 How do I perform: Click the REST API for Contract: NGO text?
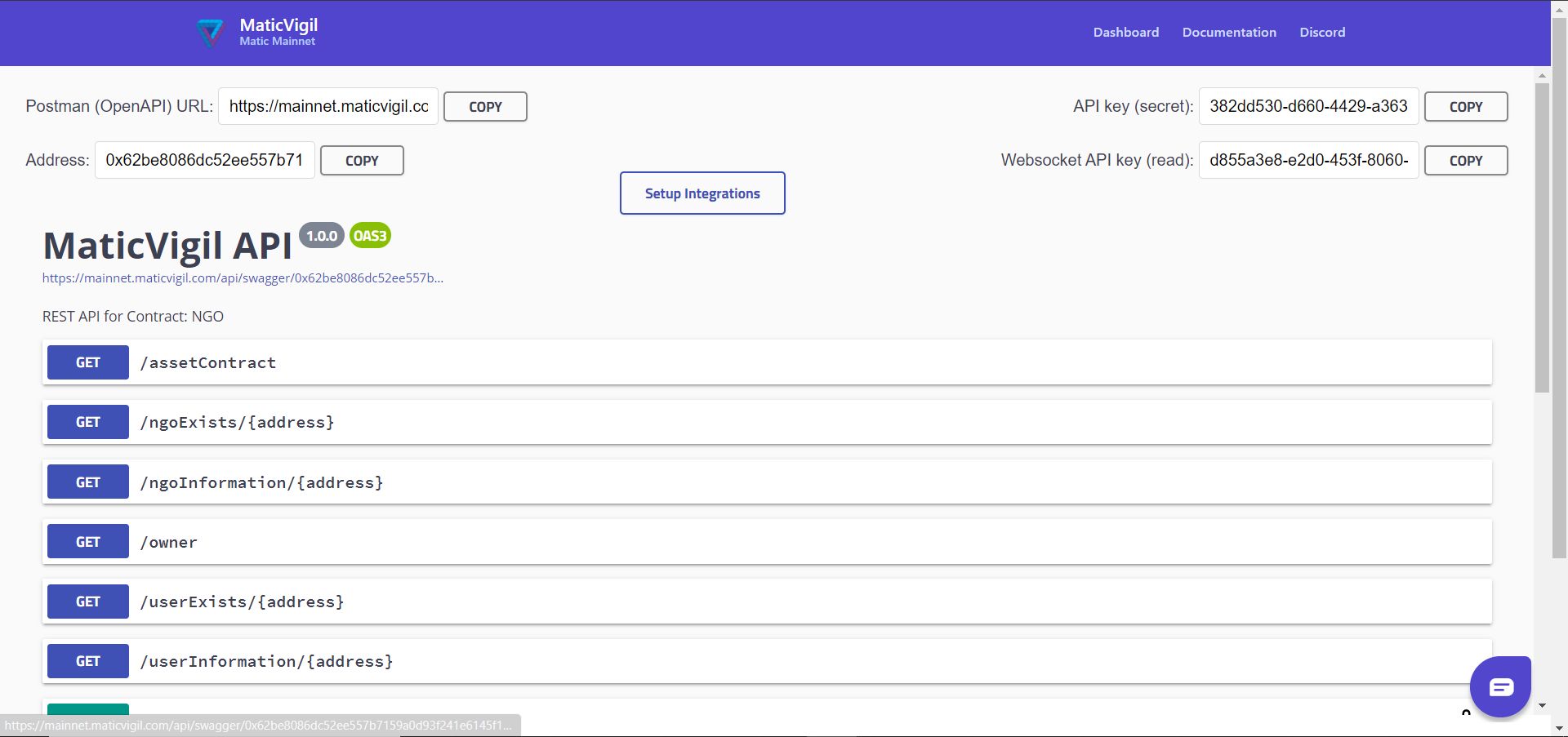click(x=133, y=317)
